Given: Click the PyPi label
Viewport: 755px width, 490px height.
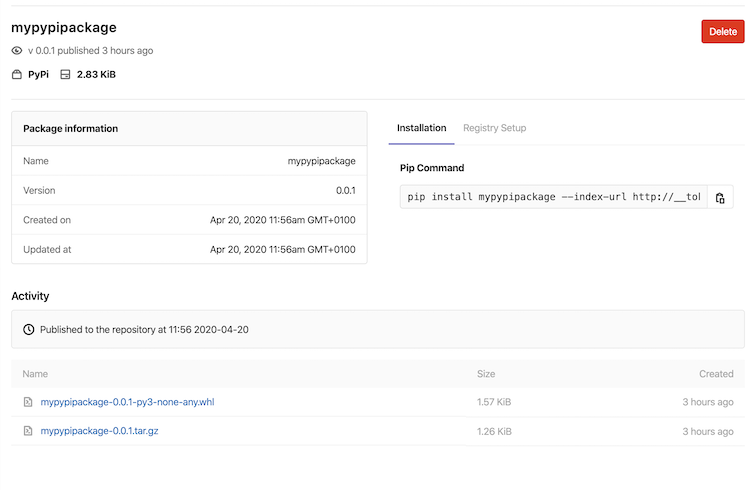Looking at the screenshot, I should click(39, 75).
